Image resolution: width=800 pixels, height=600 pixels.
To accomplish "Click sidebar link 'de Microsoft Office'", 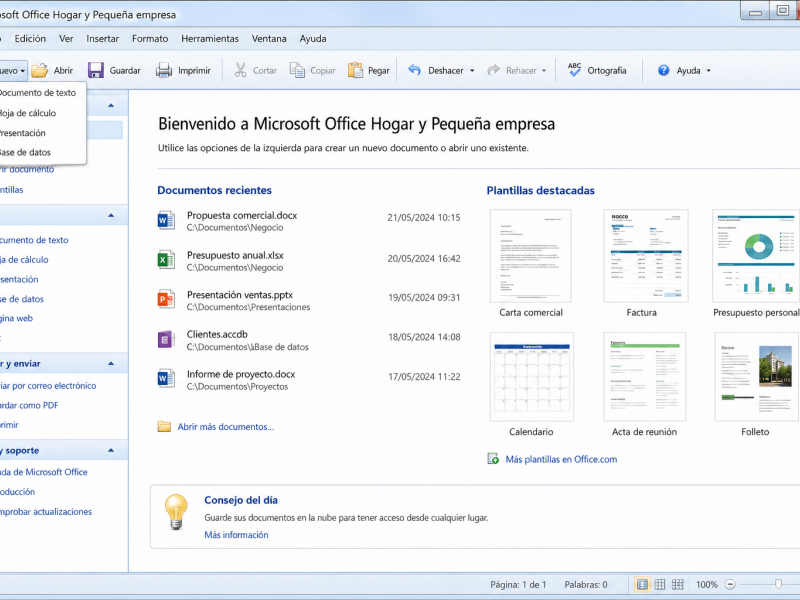I will (x=43, y=472).
